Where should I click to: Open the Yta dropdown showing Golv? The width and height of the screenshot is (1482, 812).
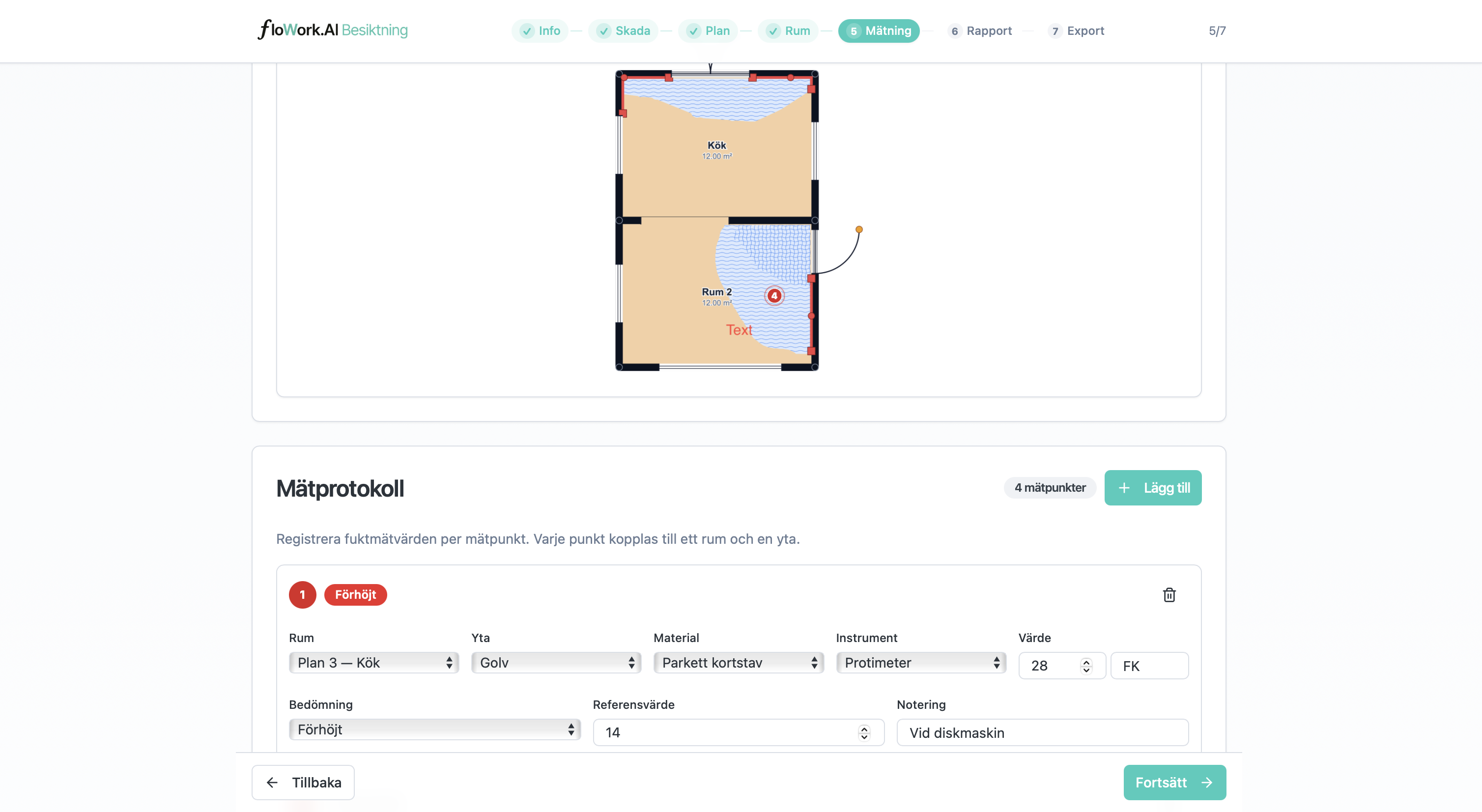(x=556, y=663)
